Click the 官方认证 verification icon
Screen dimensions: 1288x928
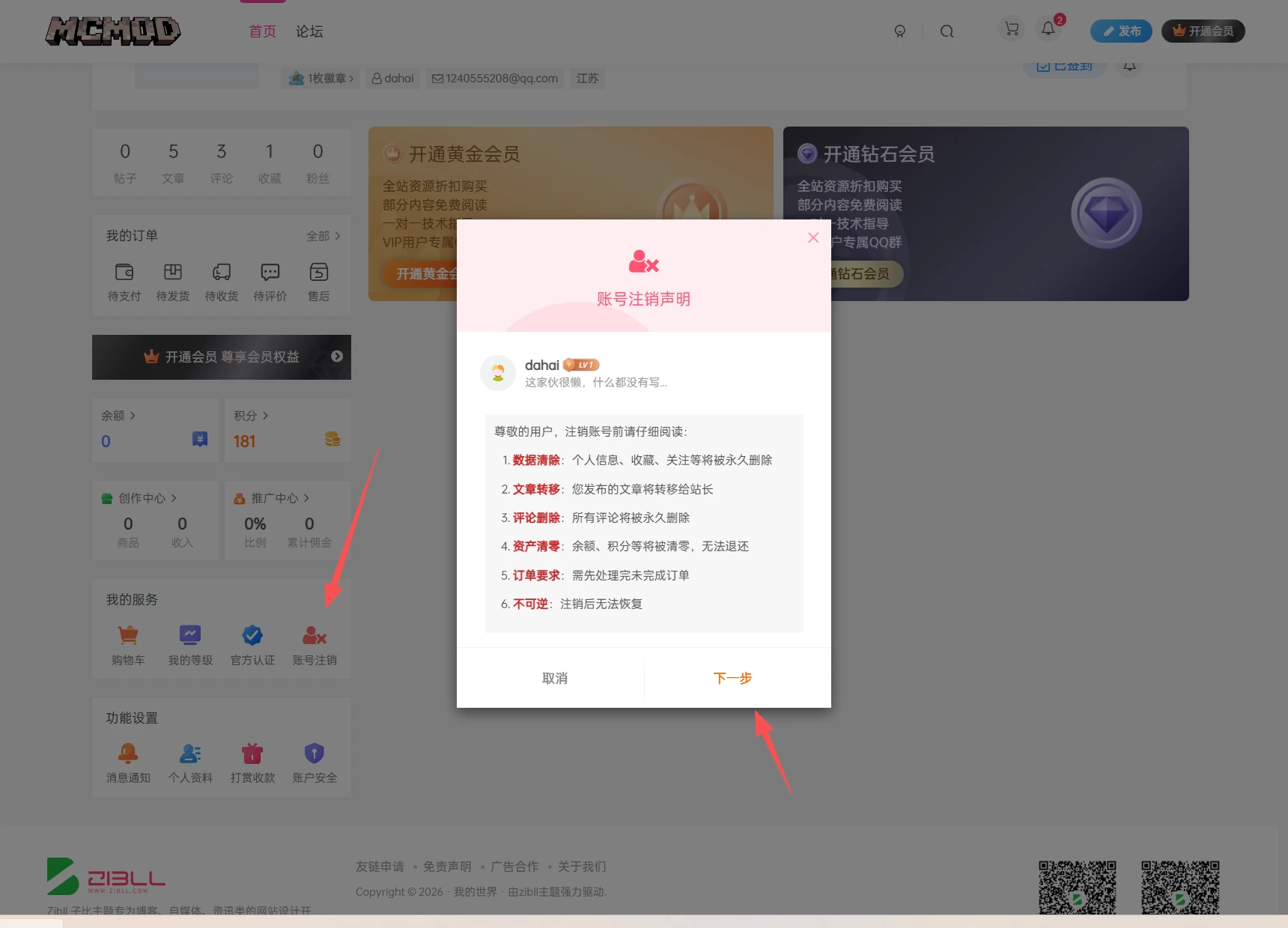coord(252,643)
